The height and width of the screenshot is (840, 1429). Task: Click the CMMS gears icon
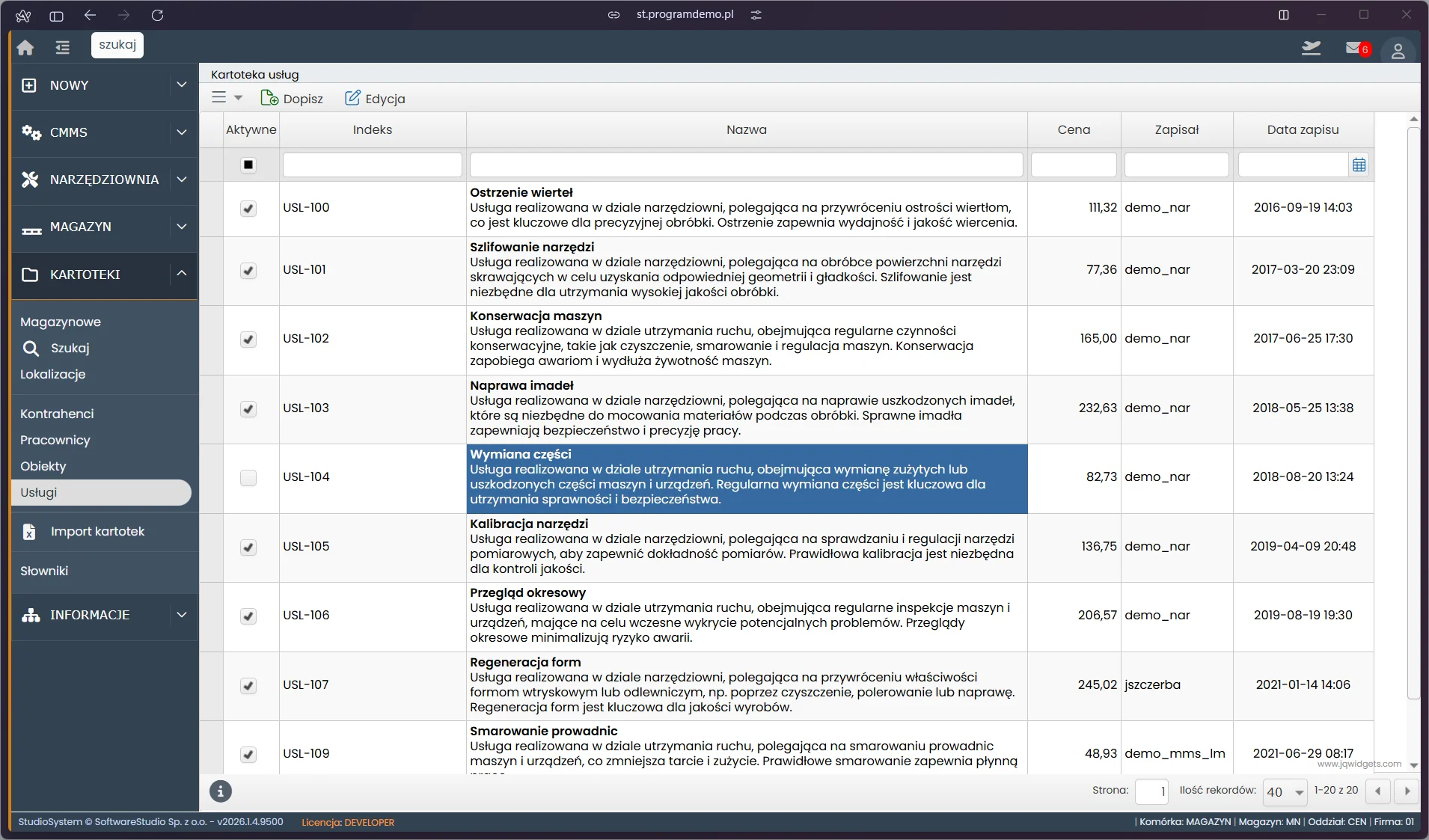click(31, 132)
